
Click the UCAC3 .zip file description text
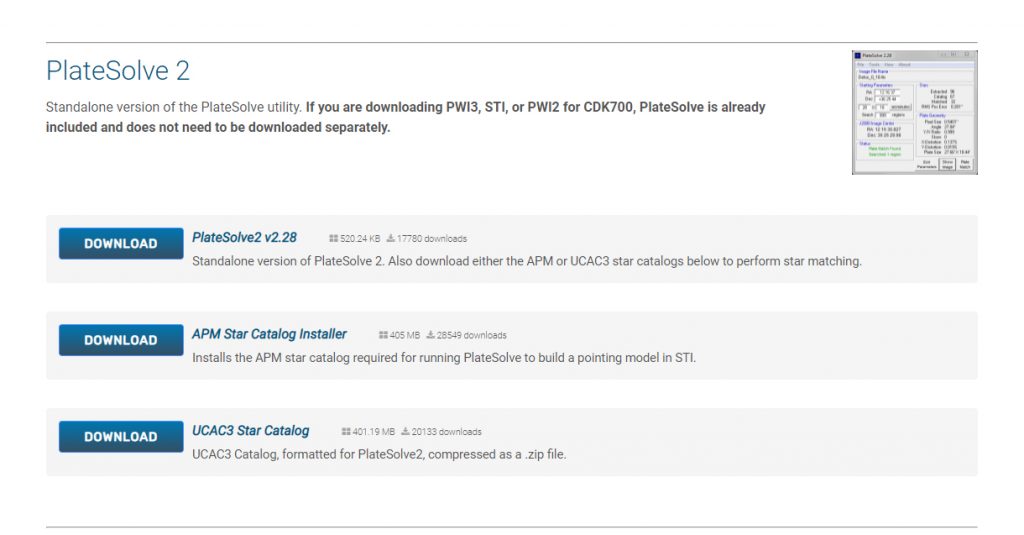coord(379,454)
